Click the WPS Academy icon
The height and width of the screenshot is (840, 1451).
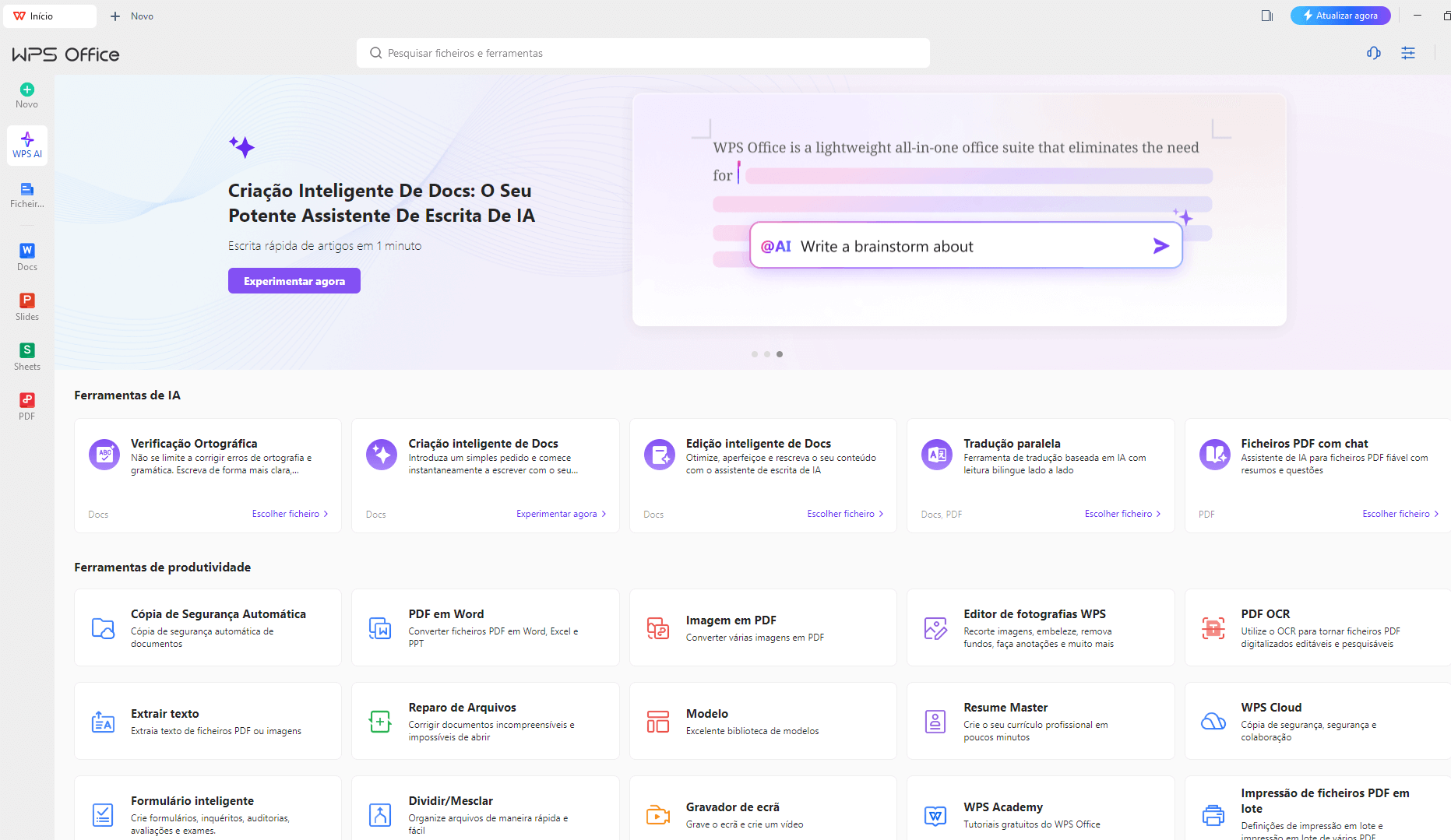pyautogui.click(x=935, y=815)
